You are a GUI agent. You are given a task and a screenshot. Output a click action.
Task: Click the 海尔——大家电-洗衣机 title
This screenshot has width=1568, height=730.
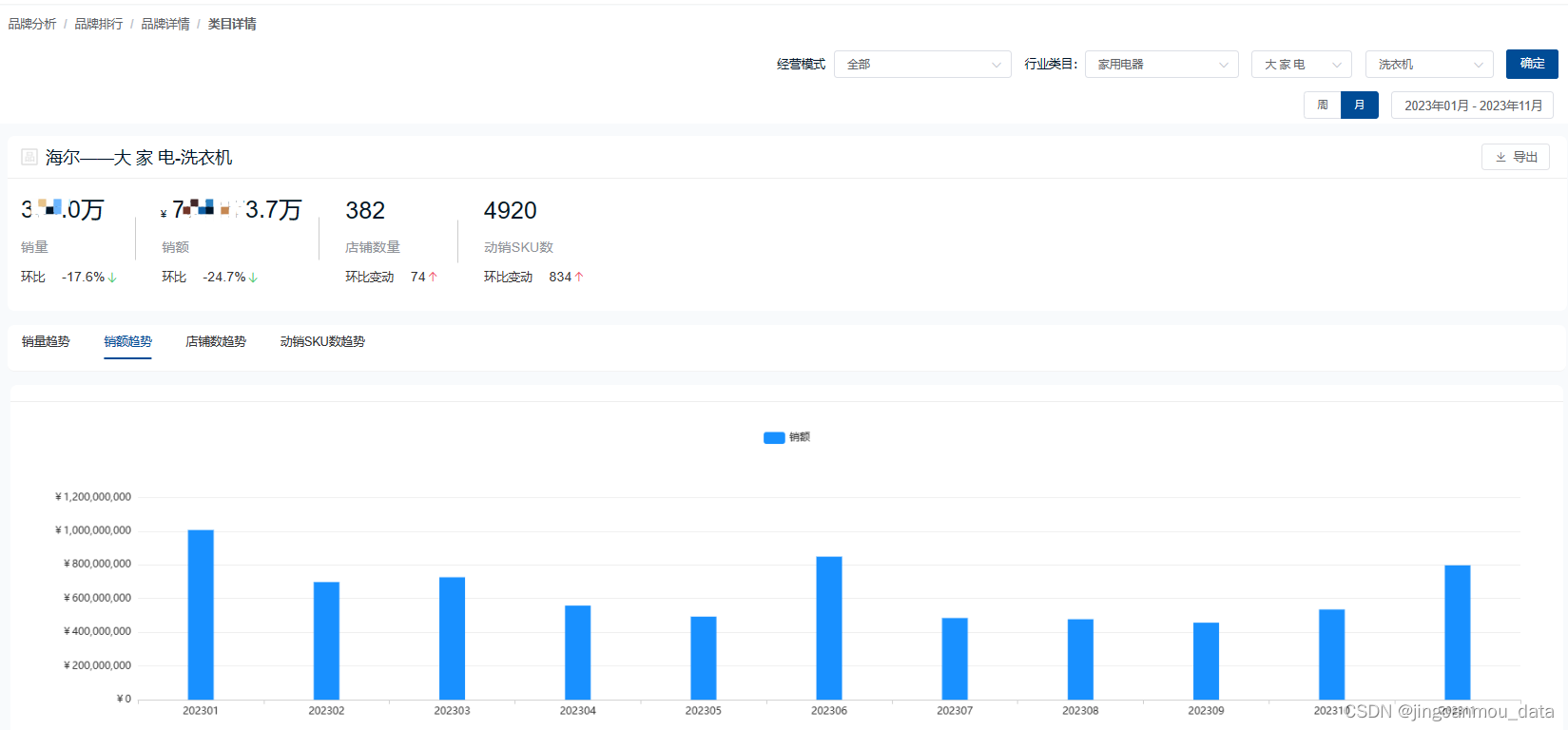[139, 158]
